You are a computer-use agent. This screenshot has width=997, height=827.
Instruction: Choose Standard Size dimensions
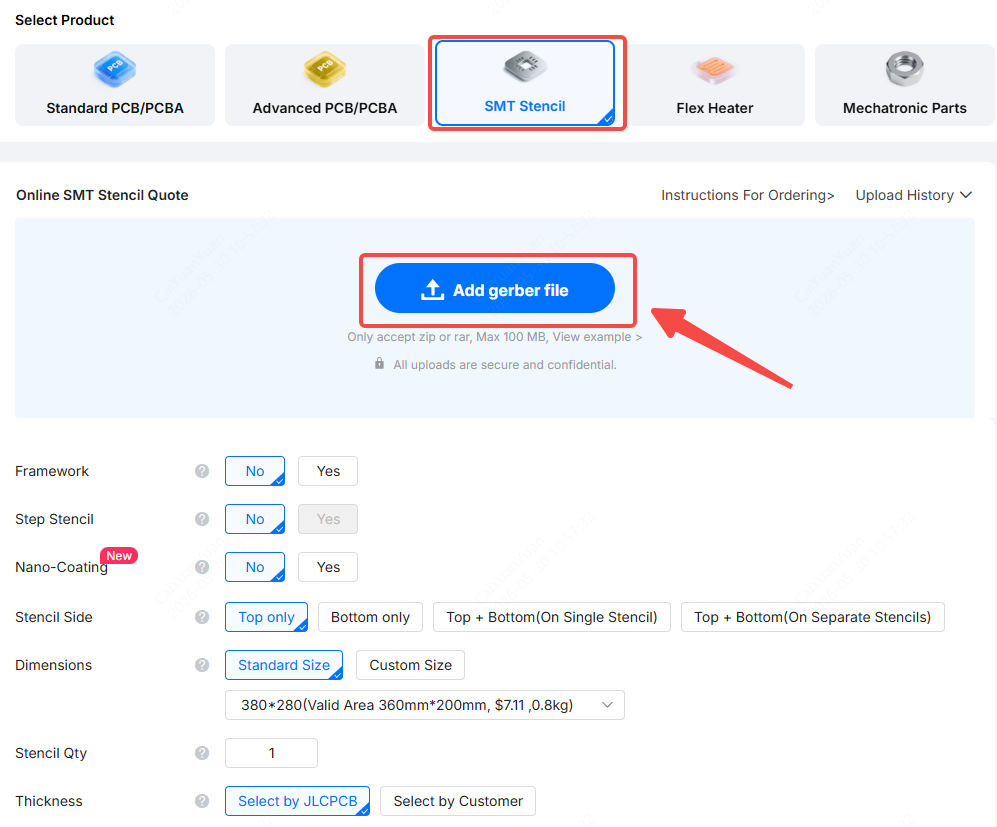[x=284, y=665]
